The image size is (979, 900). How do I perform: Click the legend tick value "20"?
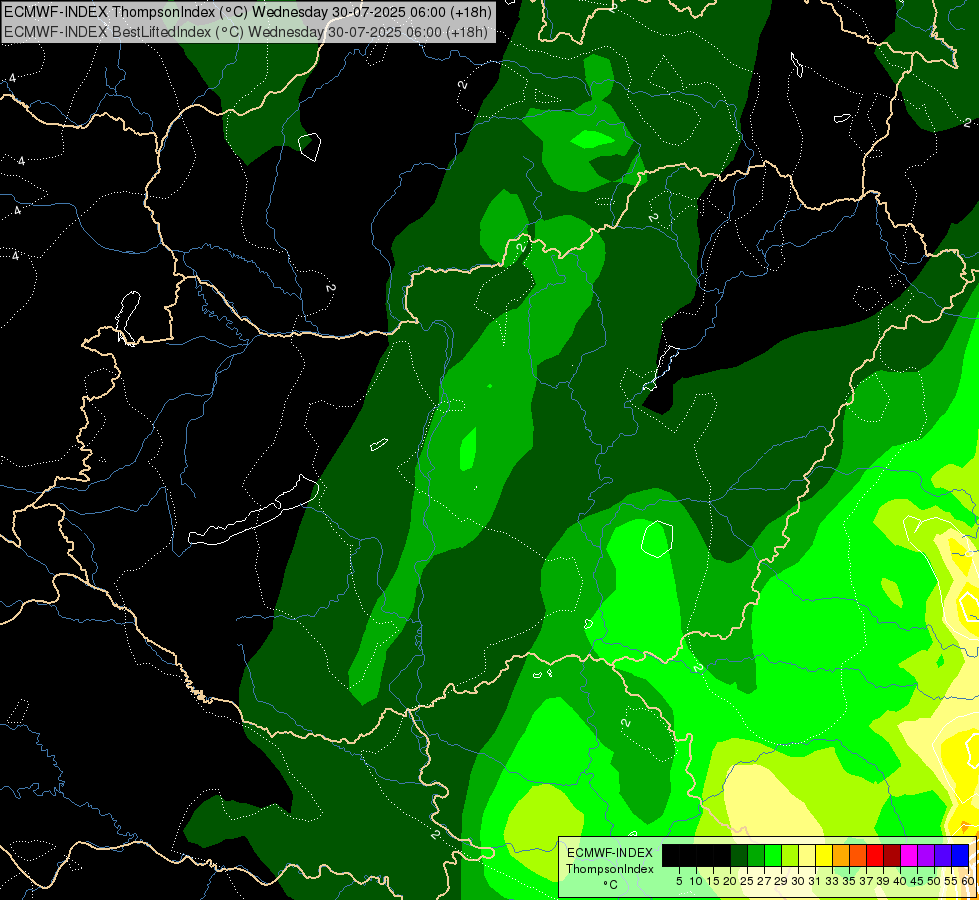click(x=731, y=881)
